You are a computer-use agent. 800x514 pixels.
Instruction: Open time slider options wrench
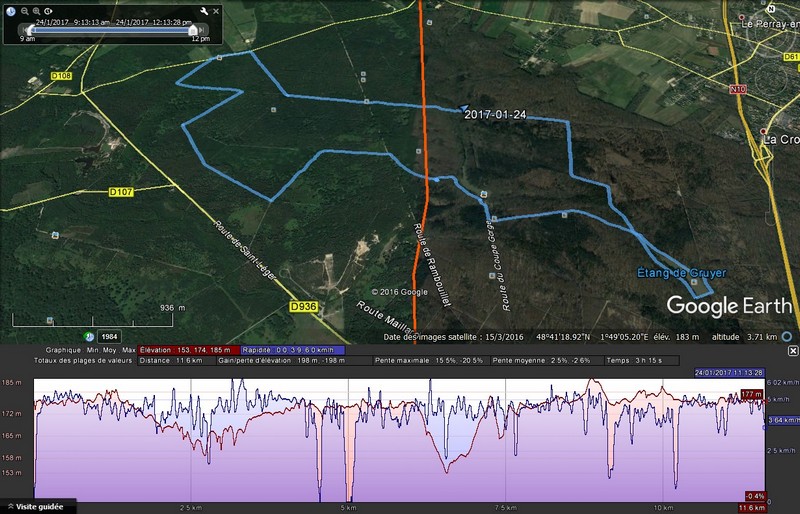point(204,11)
